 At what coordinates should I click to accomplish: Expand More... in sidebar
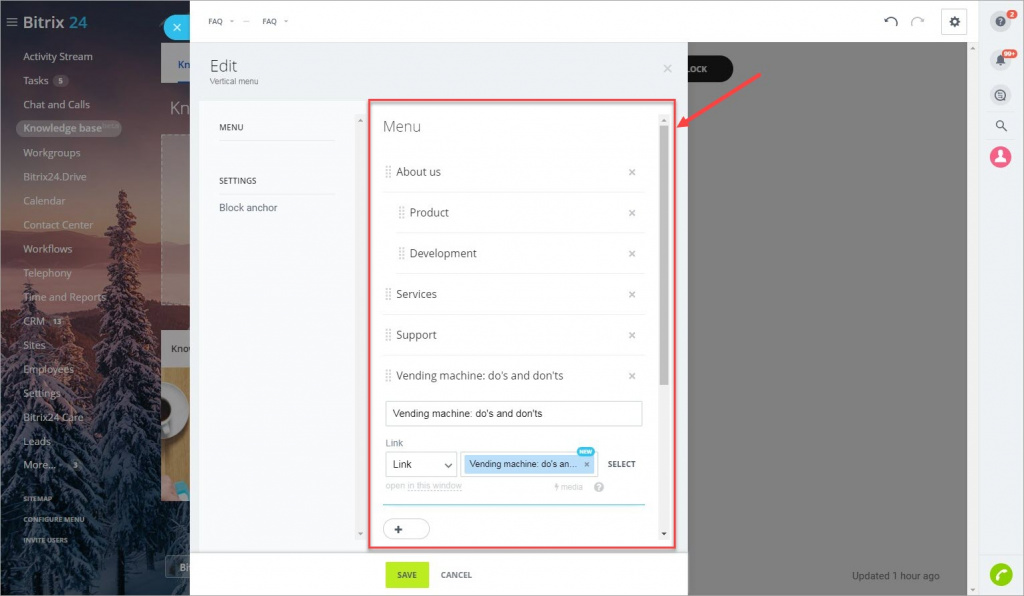39,465
